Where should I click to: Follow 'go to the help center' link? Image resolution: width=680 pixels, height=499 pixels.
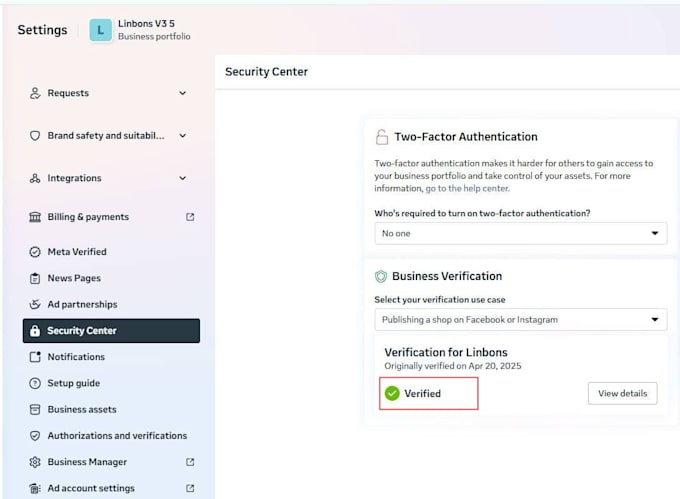468,189
